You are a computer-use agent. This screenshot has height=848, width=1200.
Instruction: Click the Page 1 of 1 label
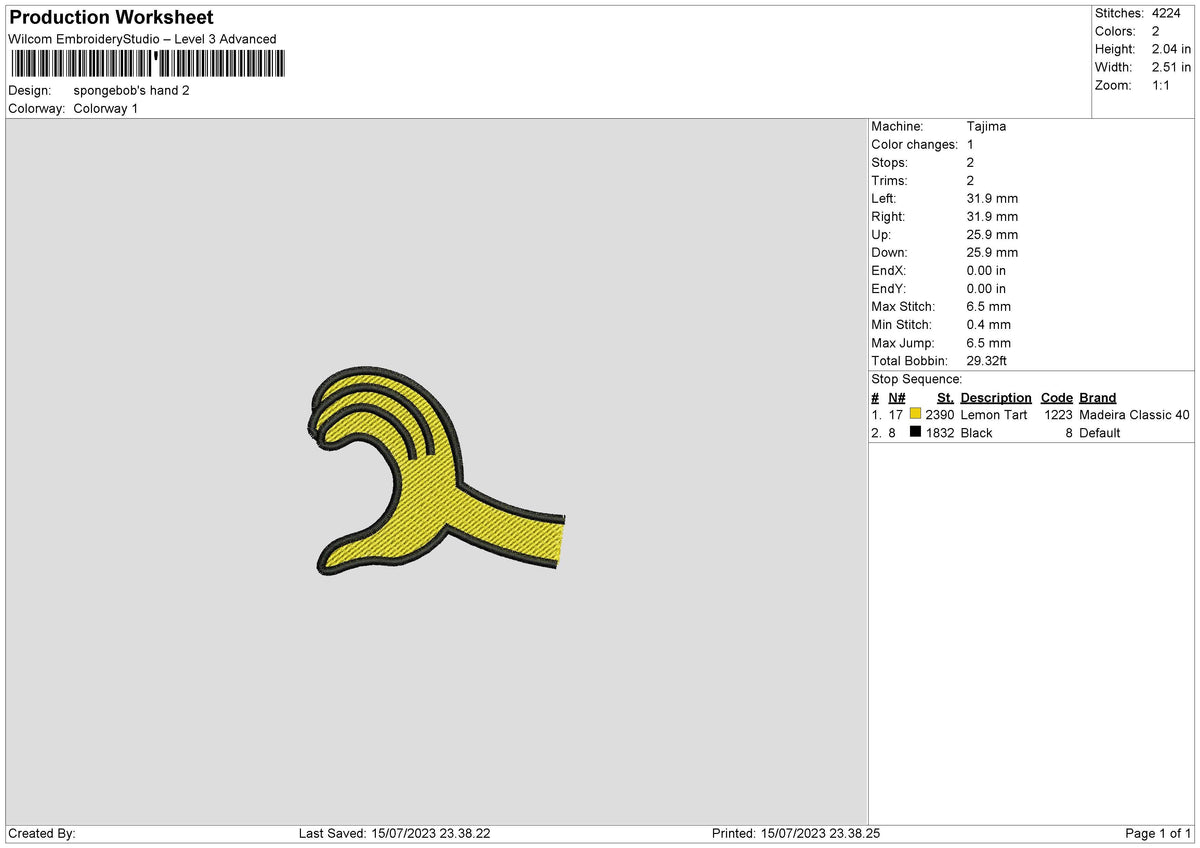[1158, 832]
